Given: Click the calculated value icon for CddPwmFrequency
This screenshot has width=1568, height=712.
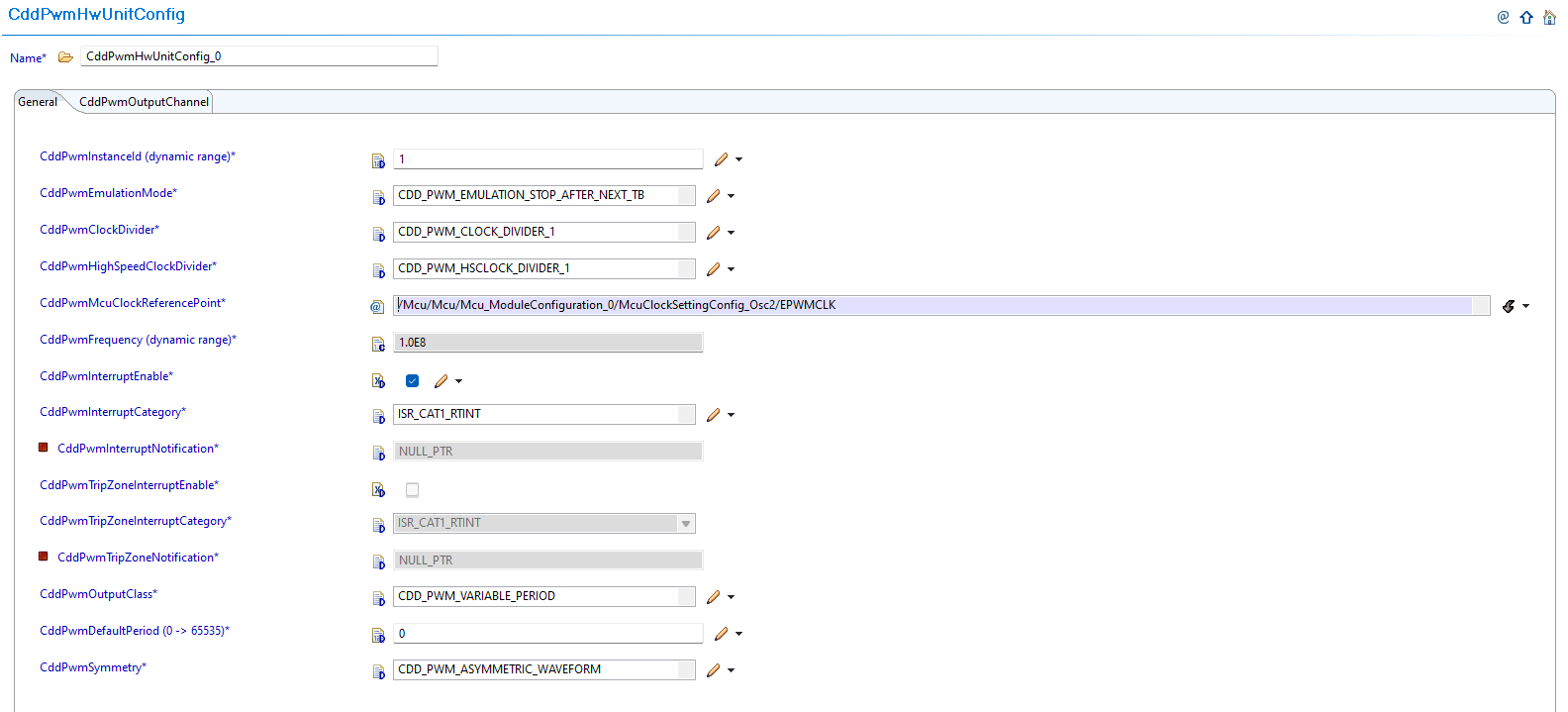Looking at the screenshot, I should click(378, 344).
